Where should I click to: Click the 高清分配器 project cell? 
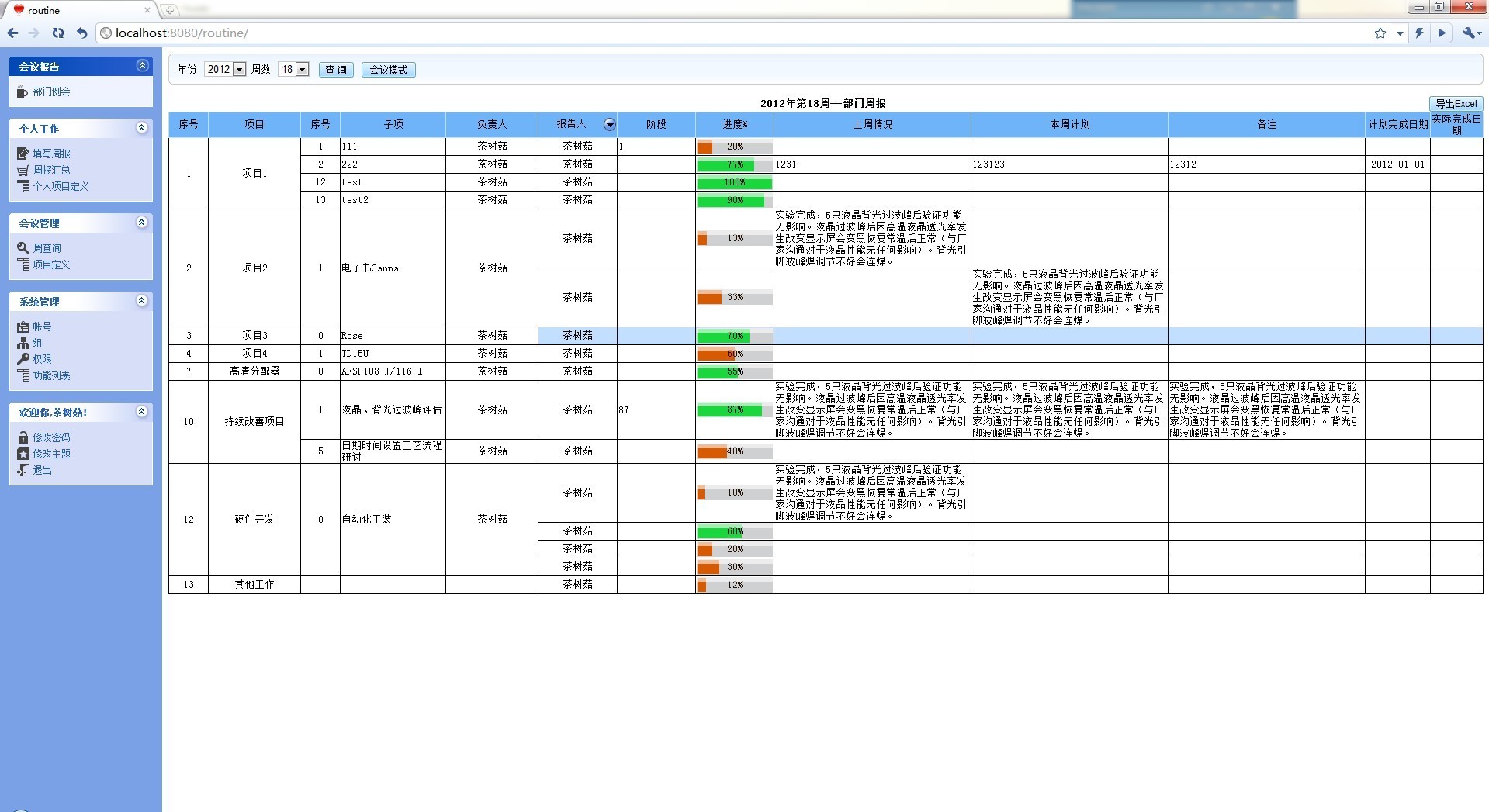pyautogui.click(x=255, y=371)
